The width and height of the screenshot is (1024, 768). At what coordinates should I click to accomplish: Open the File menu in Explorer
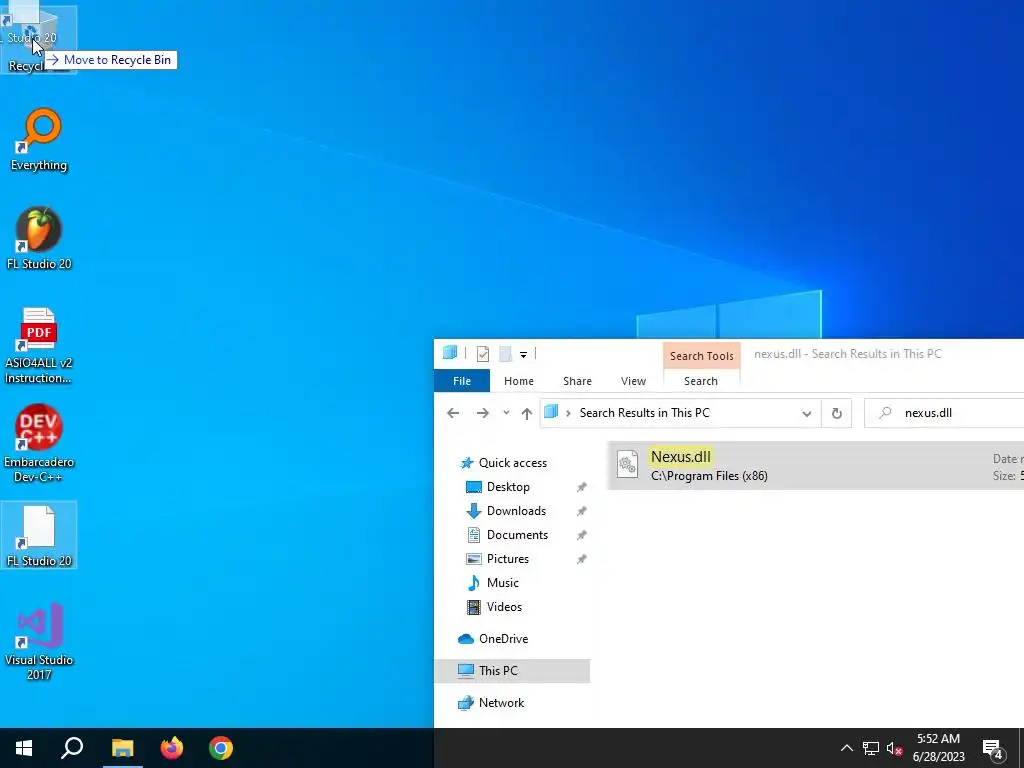pos(462,381)
